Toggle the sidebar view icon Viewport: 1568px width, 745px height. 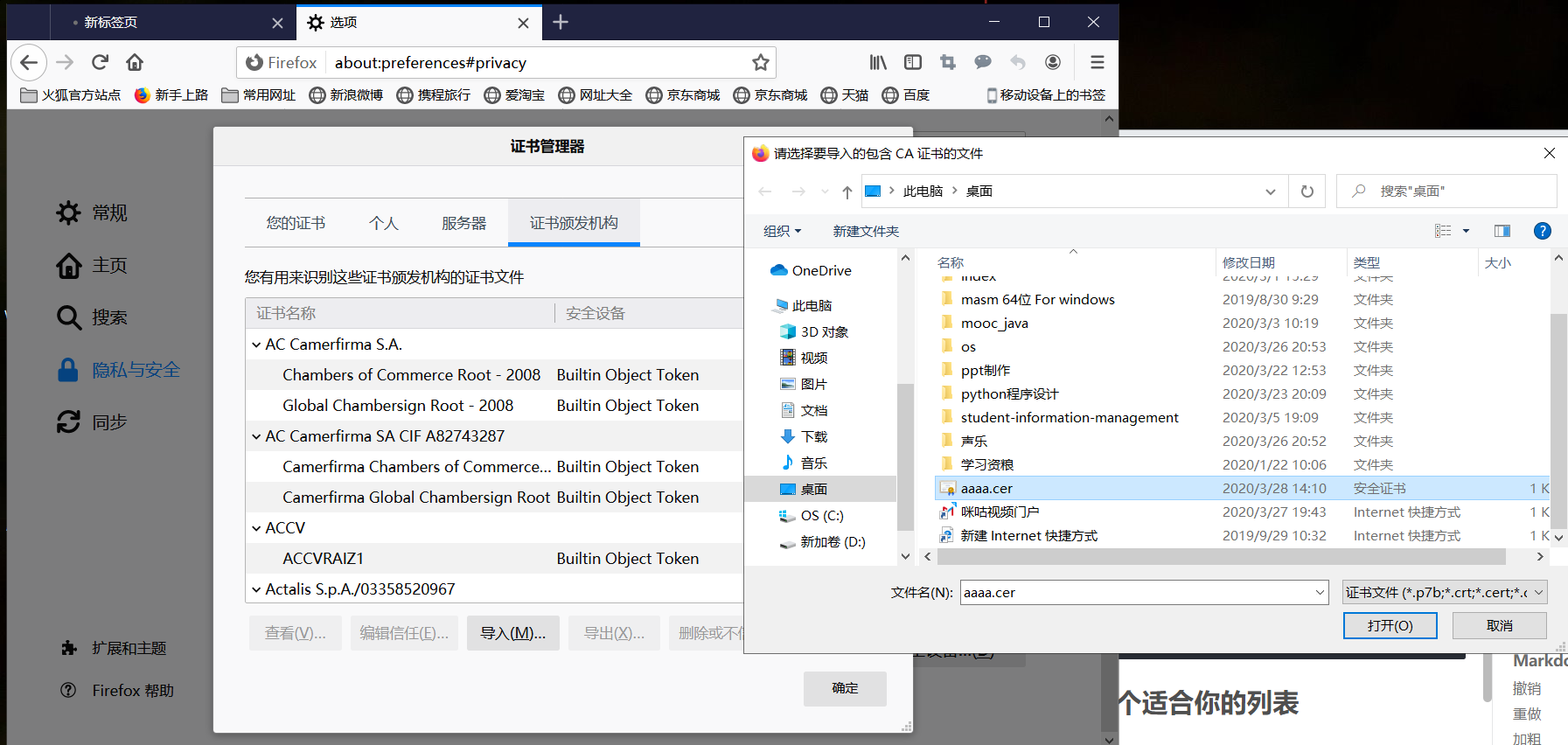(x=913, y=62)
